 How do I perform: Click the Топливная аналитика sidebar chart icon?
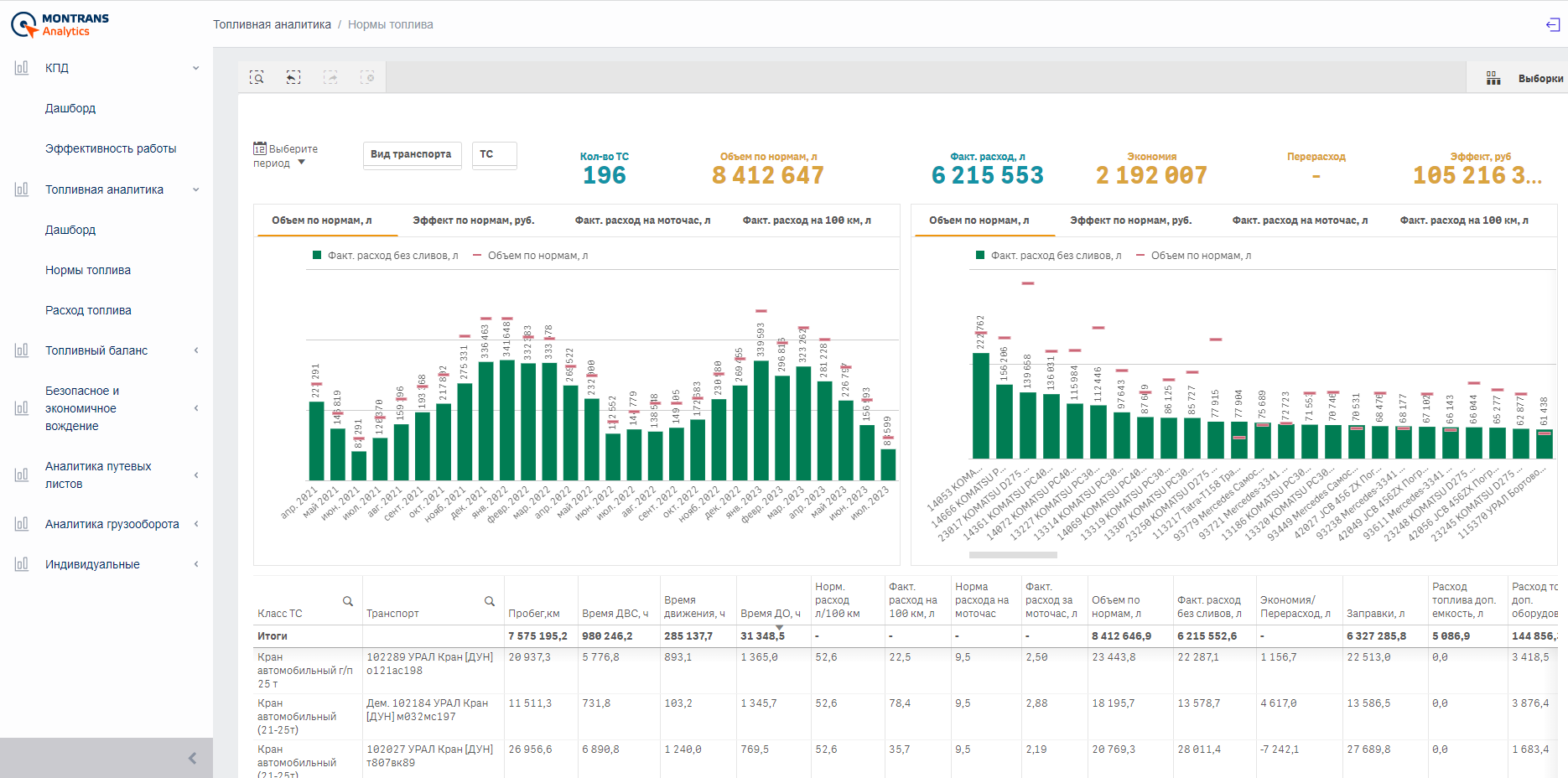click(x=22, y=189)
